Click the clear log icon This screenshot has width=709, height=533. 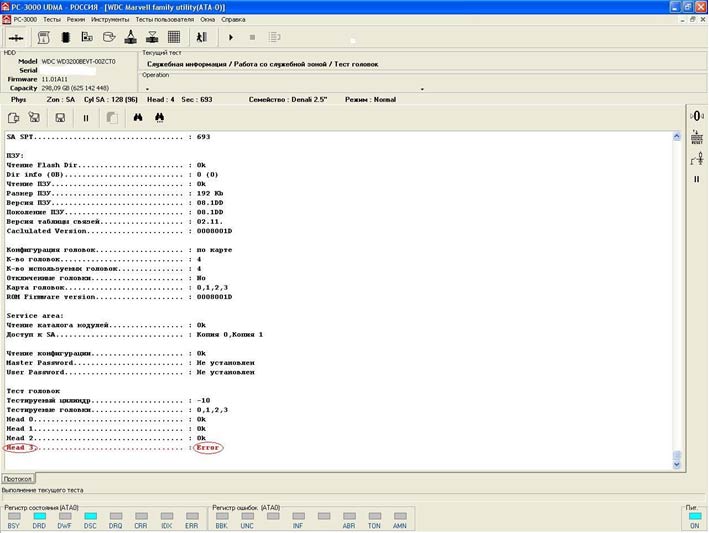point(34,118)
